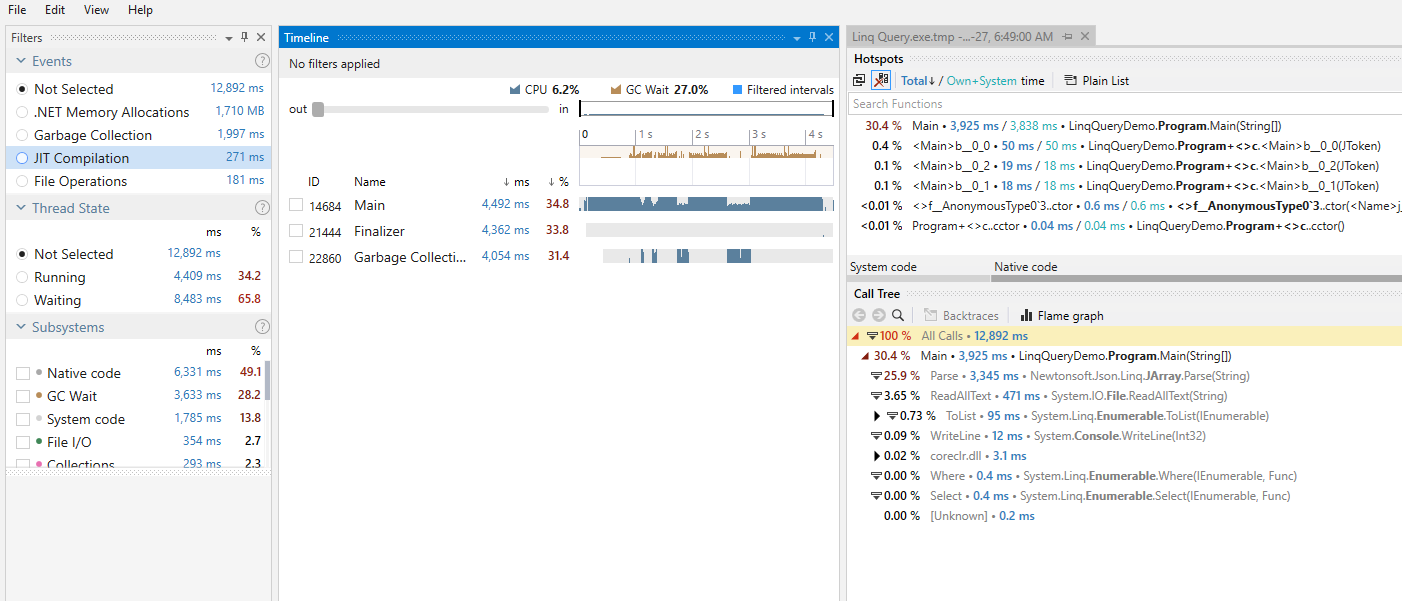Click the folding icon left of Hotspots toolbar

click(860, 80)
